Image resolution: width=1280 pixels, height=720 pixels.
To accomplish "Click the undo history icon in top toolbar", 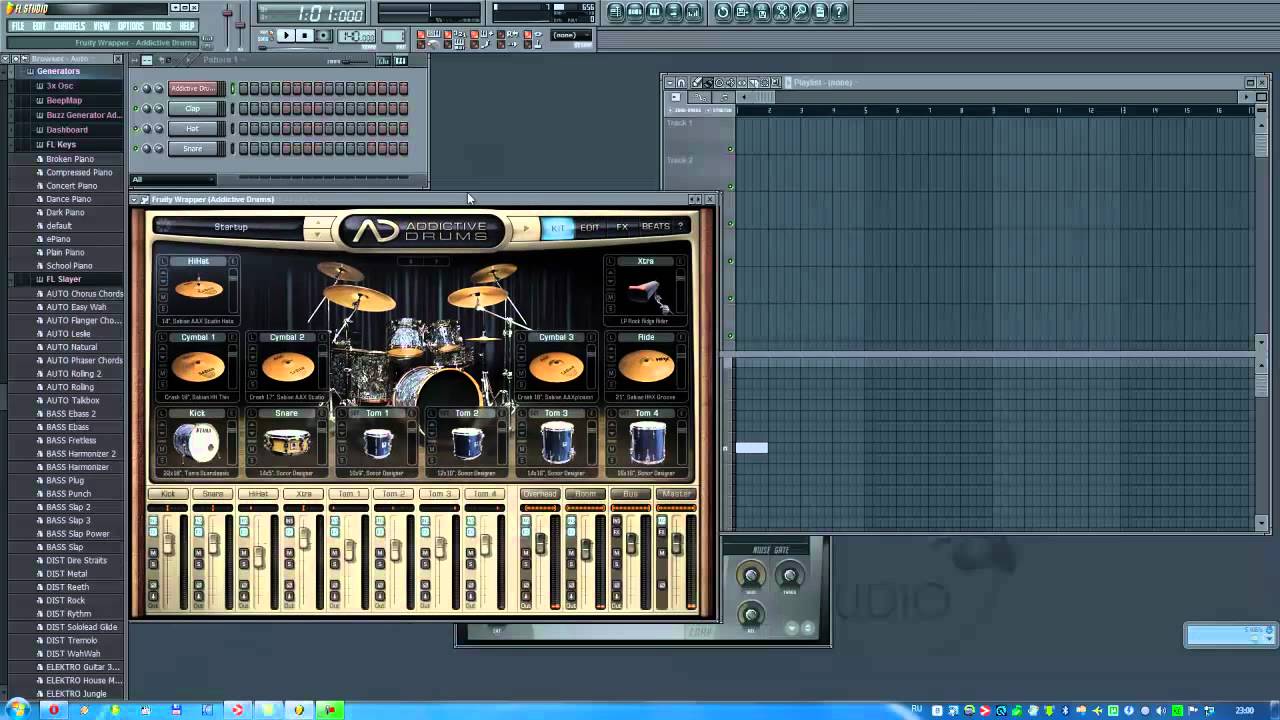I will point(723,12).
